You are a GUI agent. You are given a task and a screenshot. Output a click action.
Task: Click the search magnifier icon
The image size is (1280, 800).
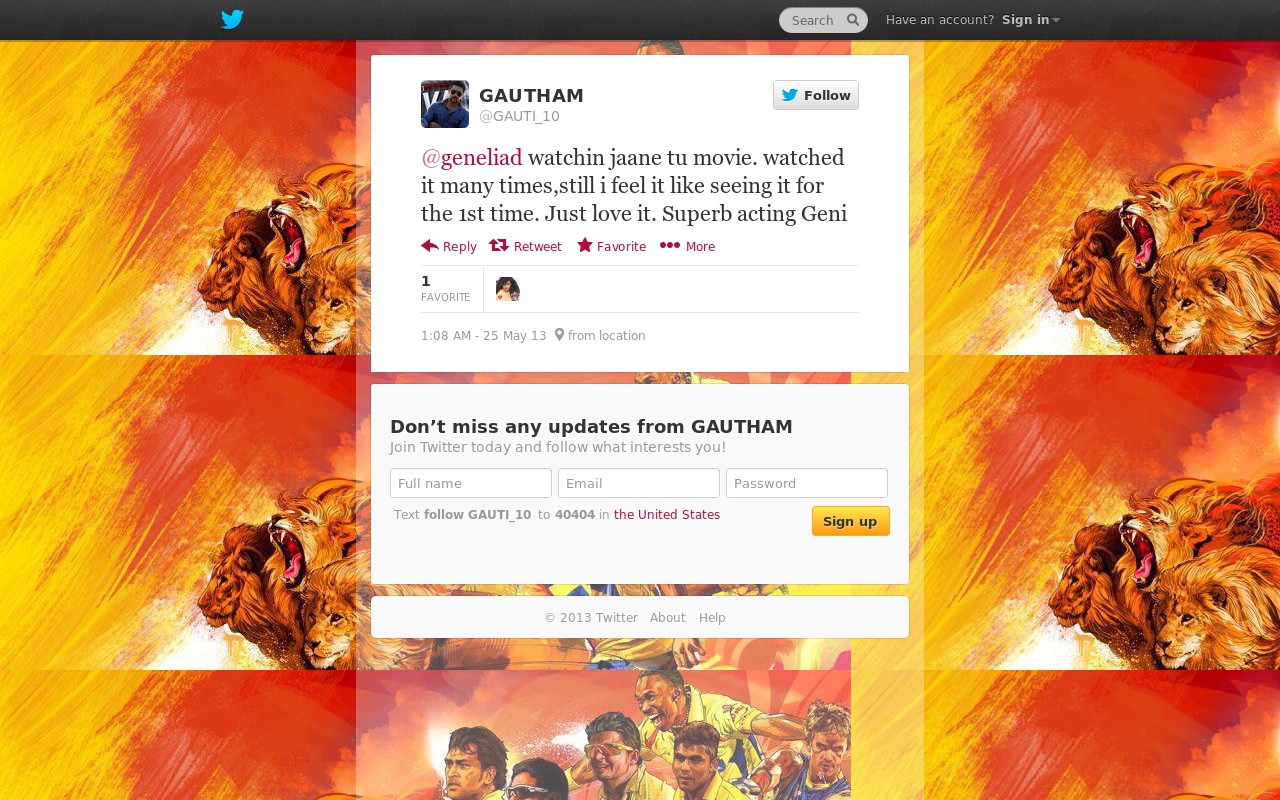point(853,20)
